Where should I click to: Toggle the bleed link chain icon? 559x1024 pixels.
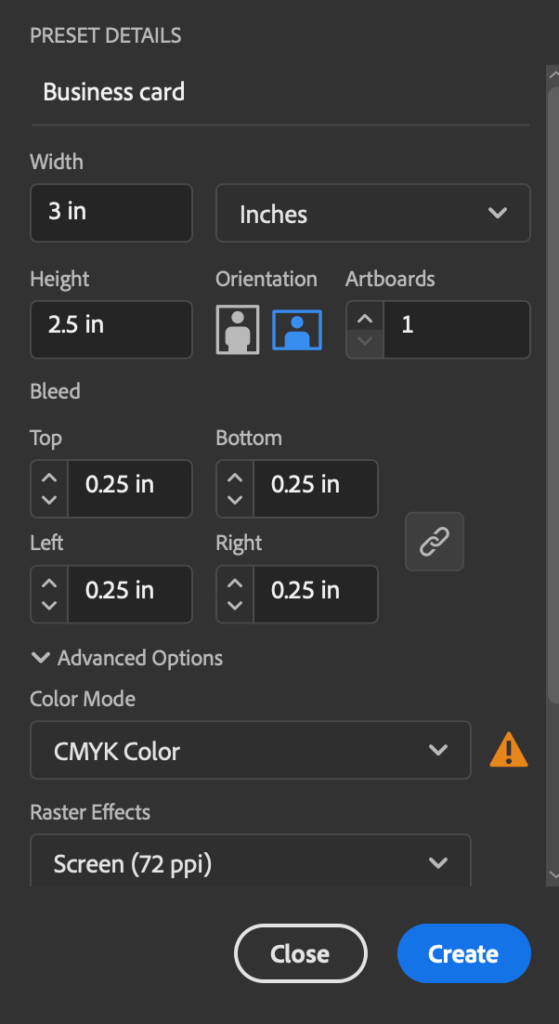pos(434,541)
